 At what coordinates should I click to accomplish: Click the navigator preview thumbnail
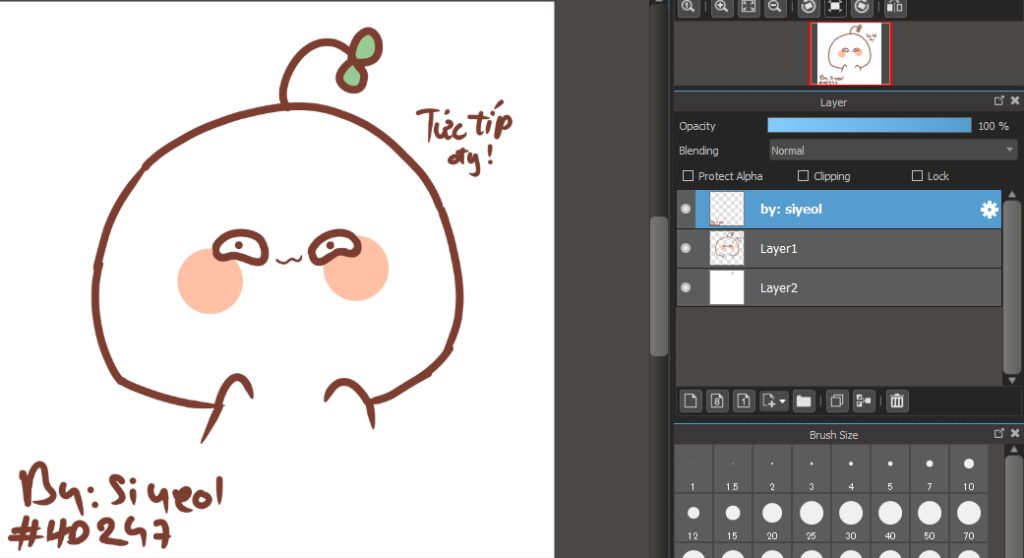[x=850, y=54]
